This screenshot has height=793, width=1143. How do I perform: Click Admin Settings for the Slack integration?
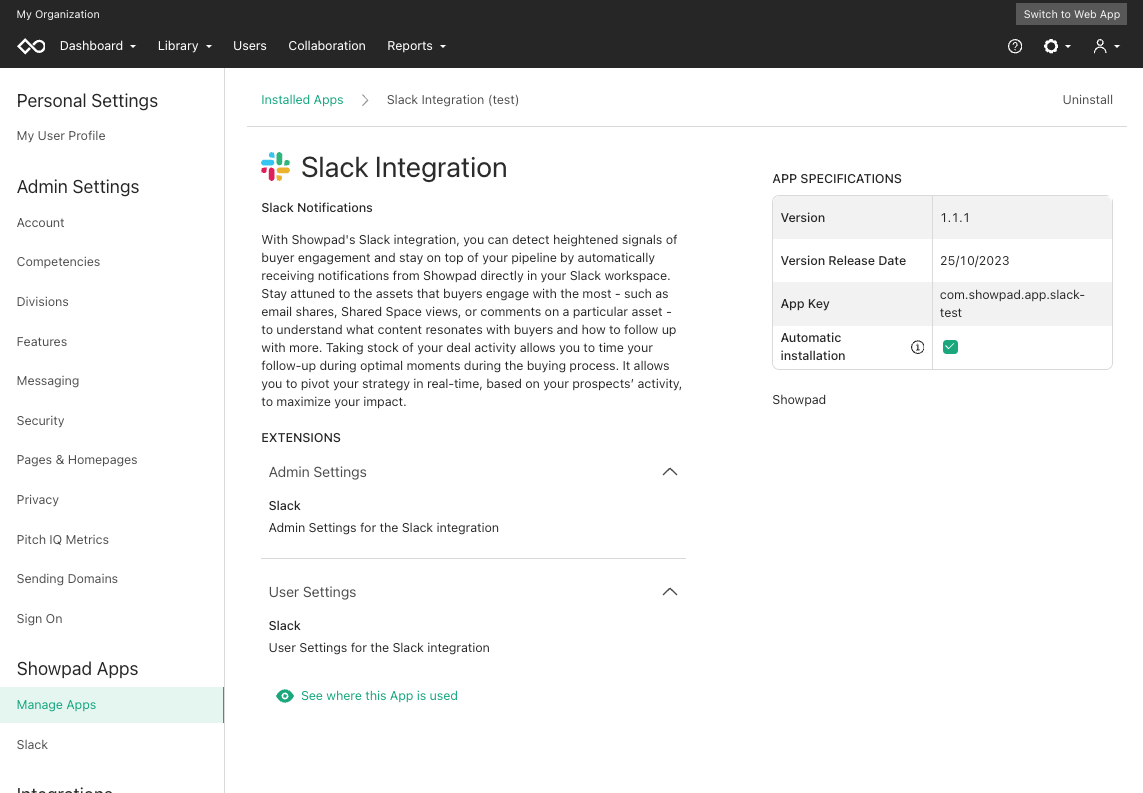(x=383, y=528)
